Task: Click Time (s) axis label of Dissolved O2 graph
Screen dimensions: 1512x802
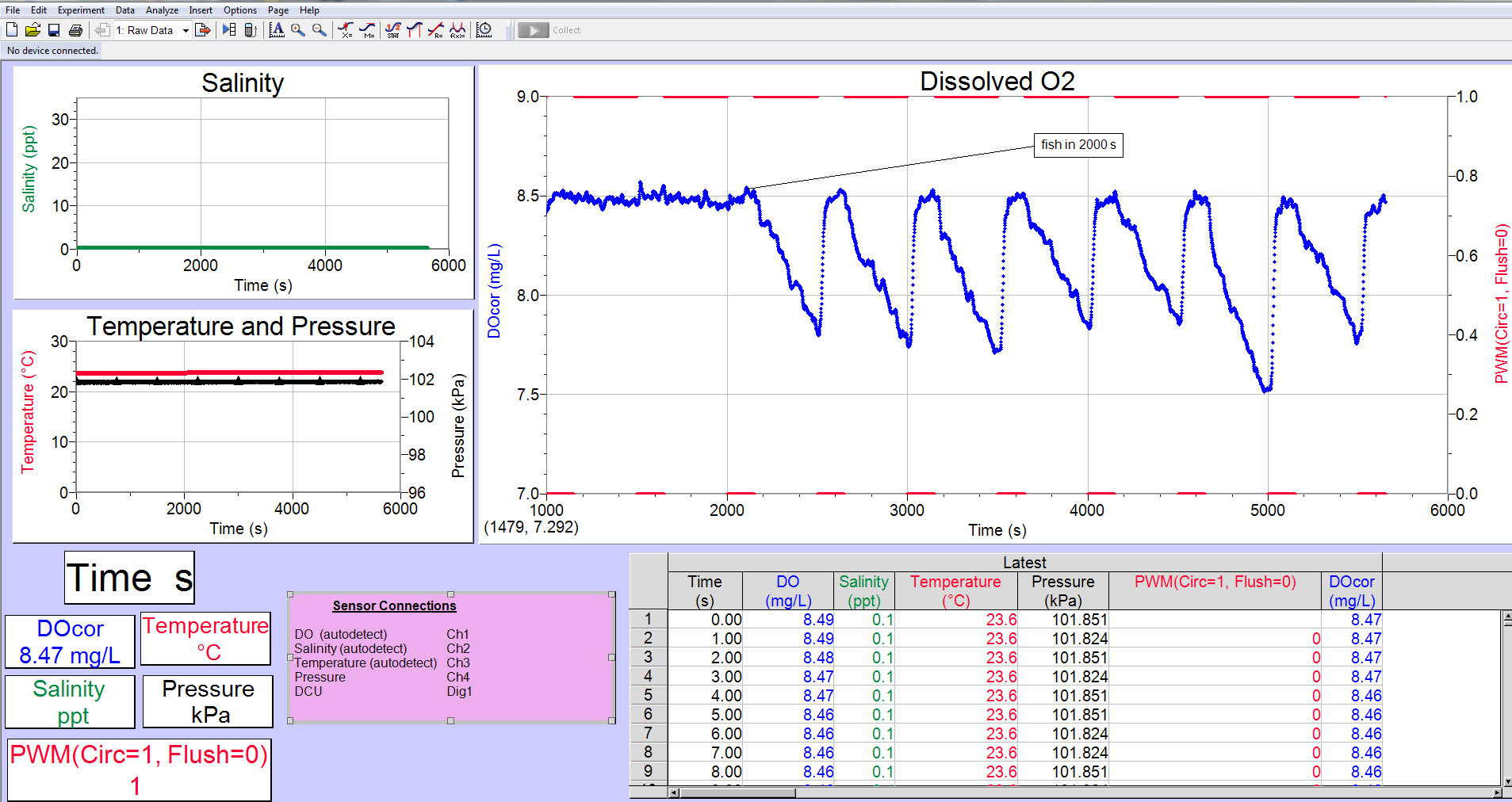Action: point(997,530)
